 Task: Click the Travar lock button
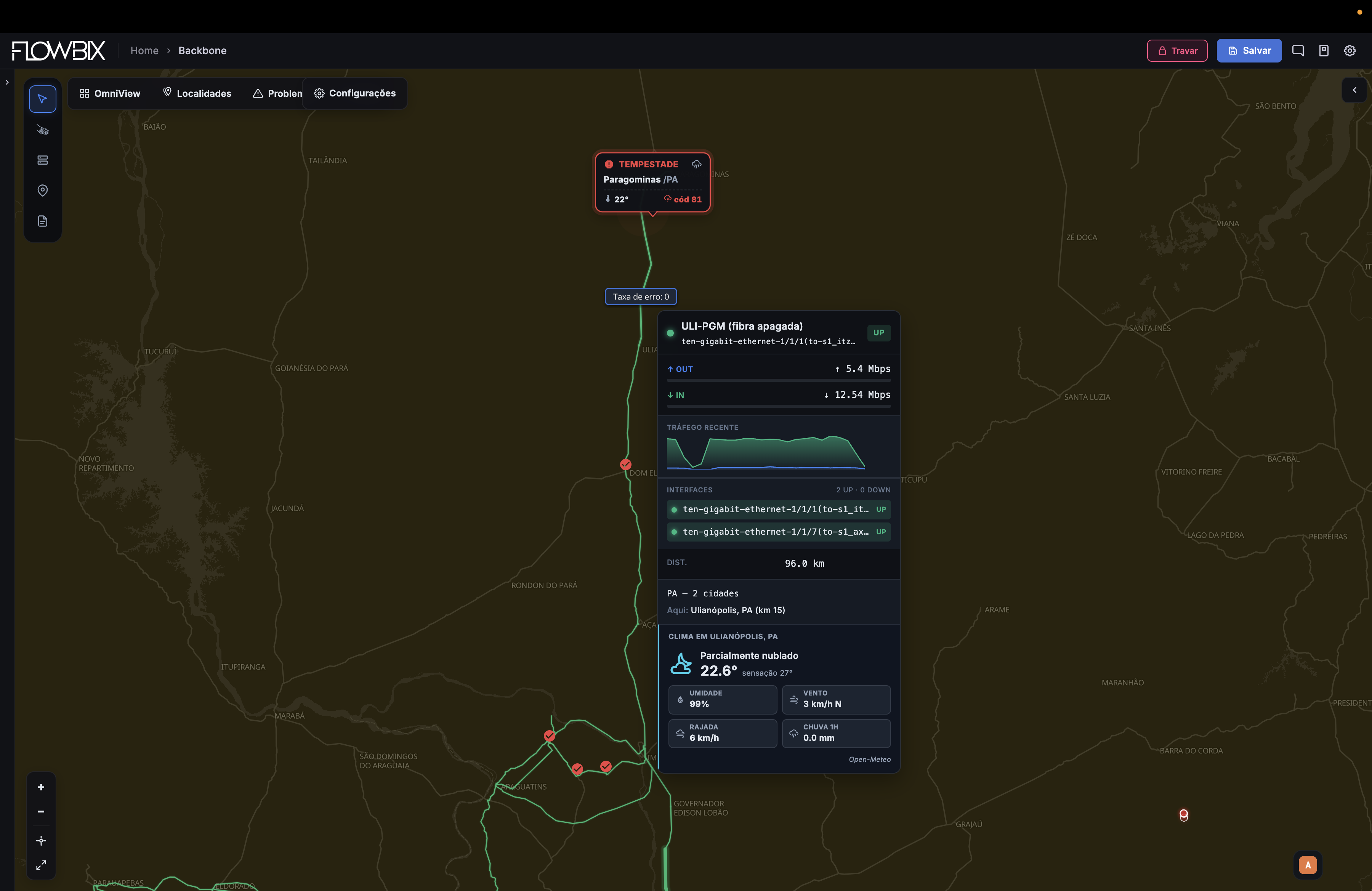(1177, 51)
